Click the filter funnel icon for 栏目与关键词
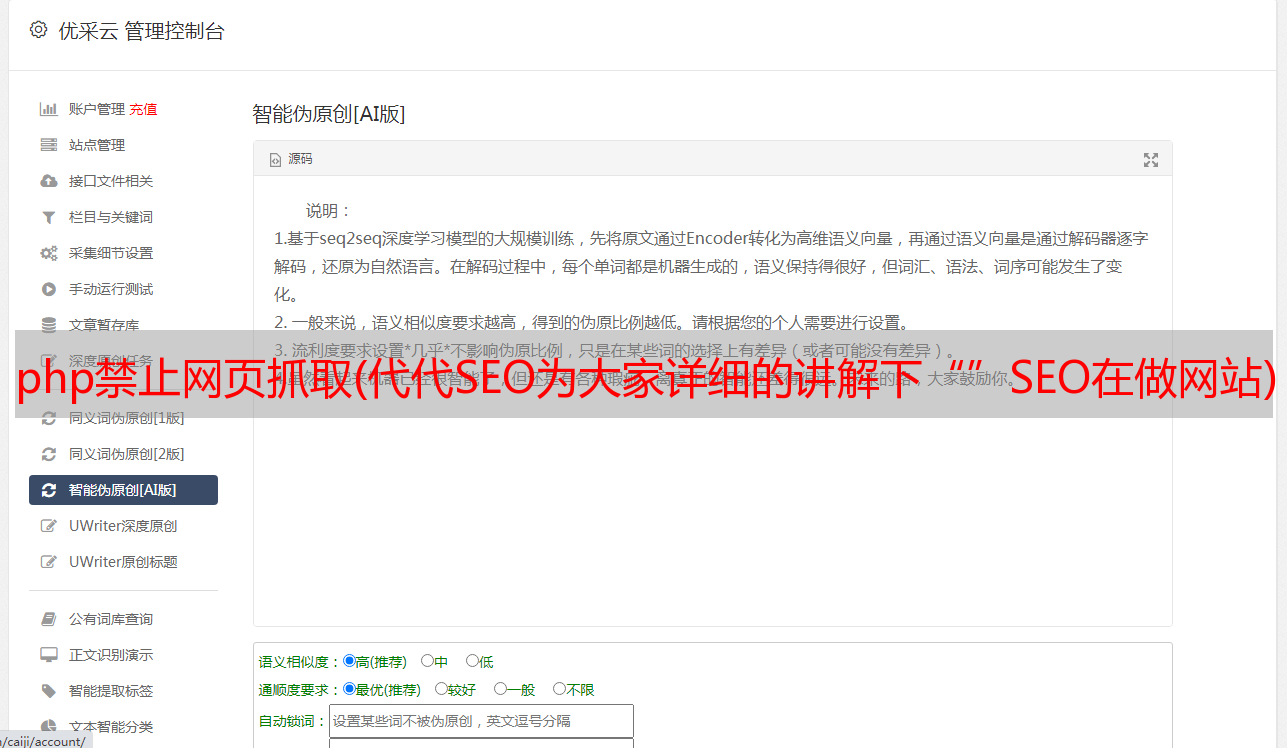 48,217
